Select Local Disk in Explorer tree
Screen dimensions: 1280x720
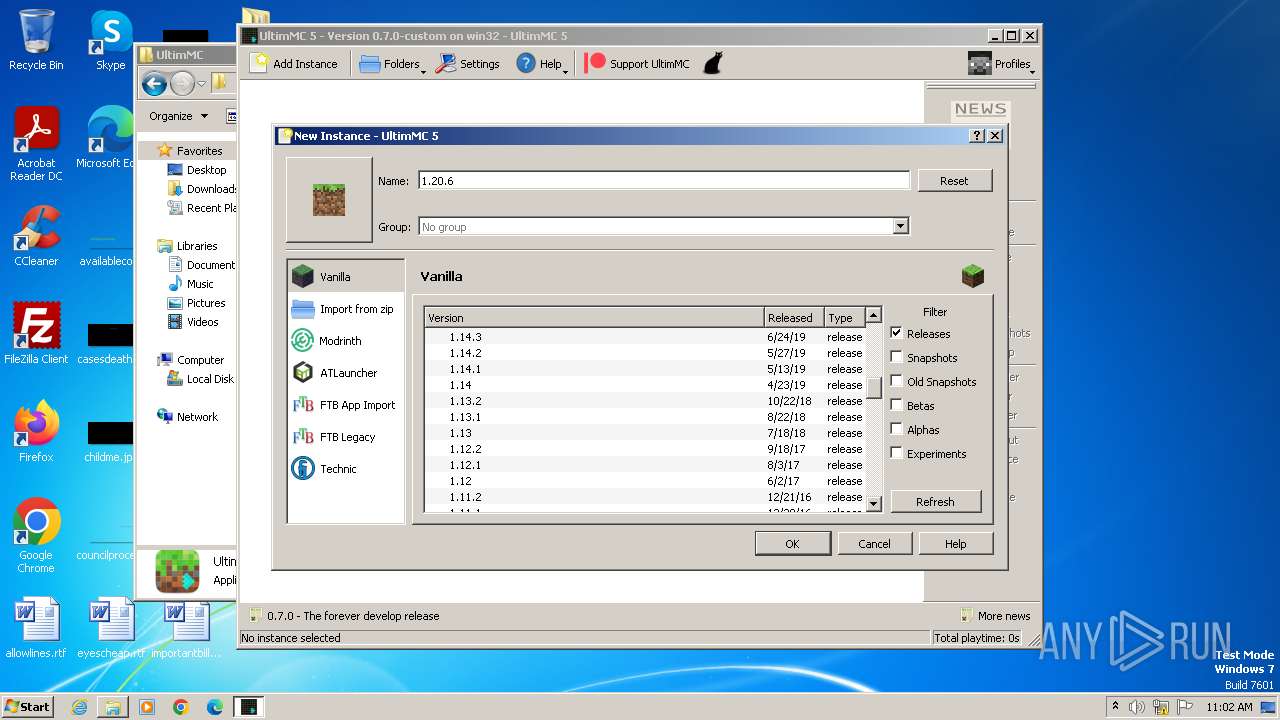(201, 379)
